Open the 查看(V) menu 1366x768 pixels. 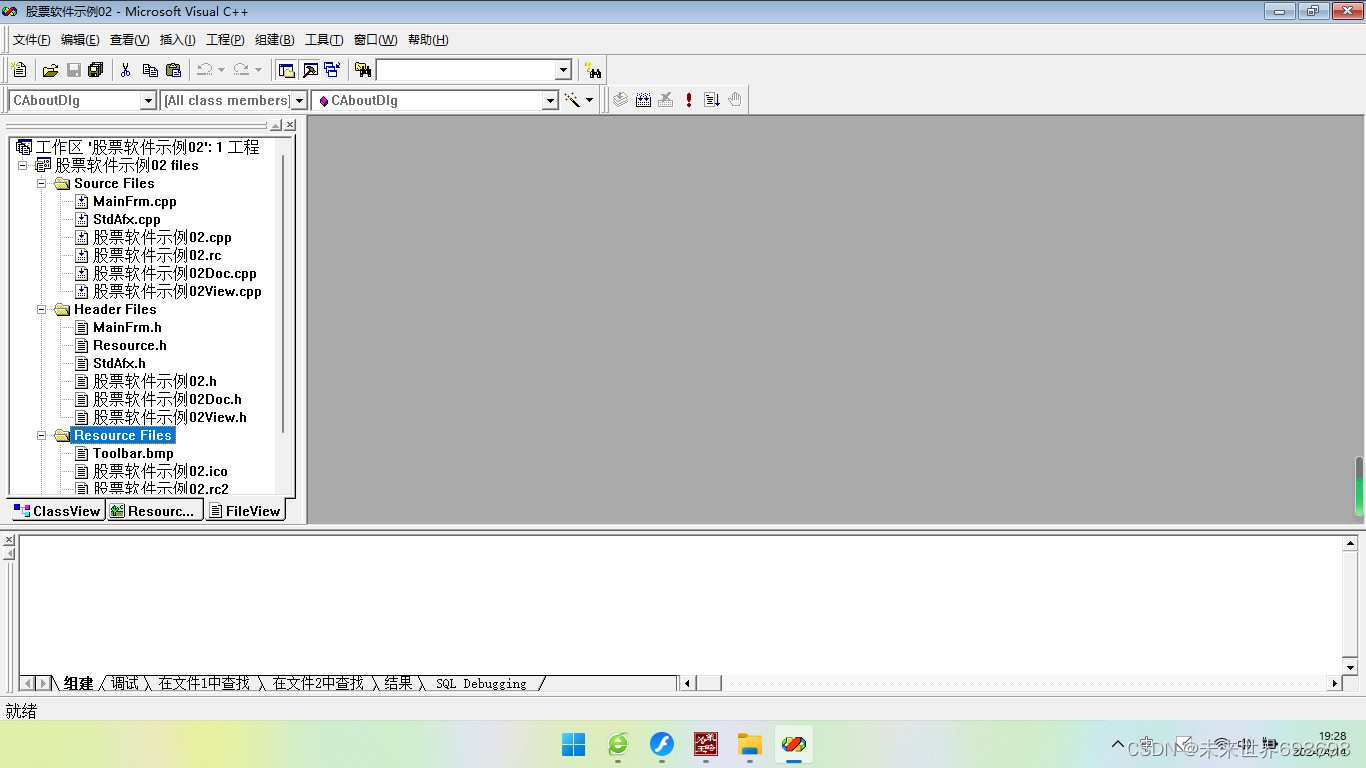[129, 40]
